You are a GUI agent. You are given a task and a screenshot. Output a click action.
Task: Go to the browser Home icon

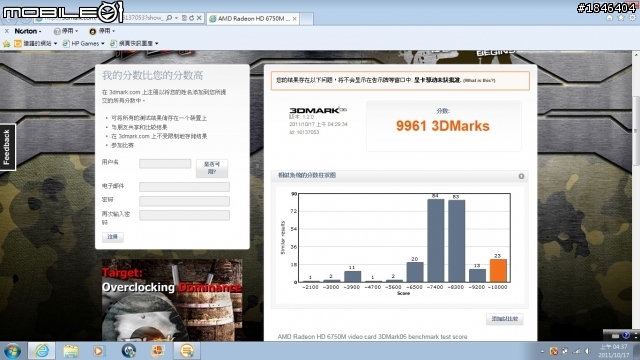pos(609,18)
